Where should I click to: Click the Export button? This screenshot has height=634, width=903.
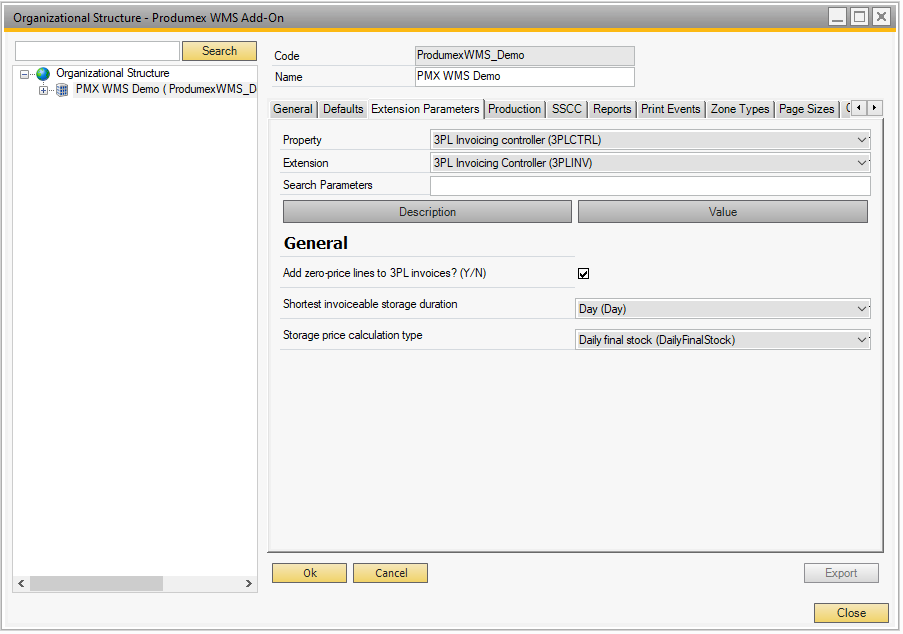pos(841,572)
